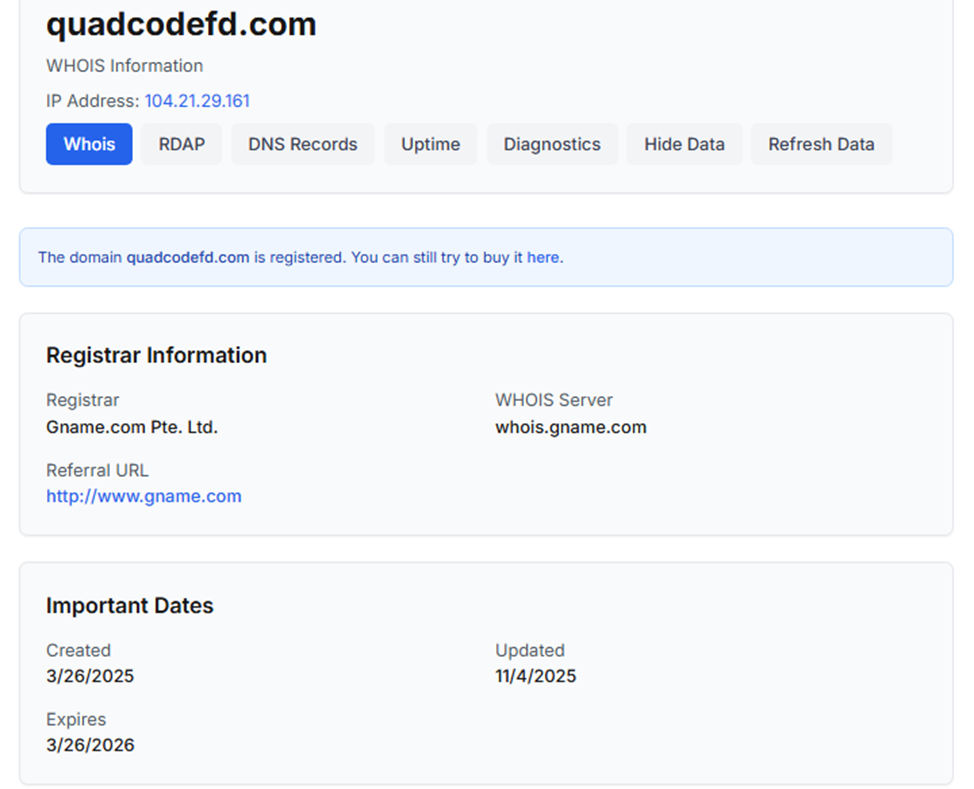Follow the "here" link to buy the domain
This screenshot has height=789, width=974.
[x=543, y=257]
